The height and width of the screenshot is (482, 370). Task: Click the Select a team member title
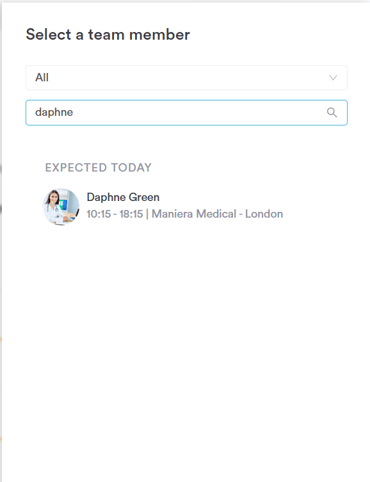click(108, 35)
